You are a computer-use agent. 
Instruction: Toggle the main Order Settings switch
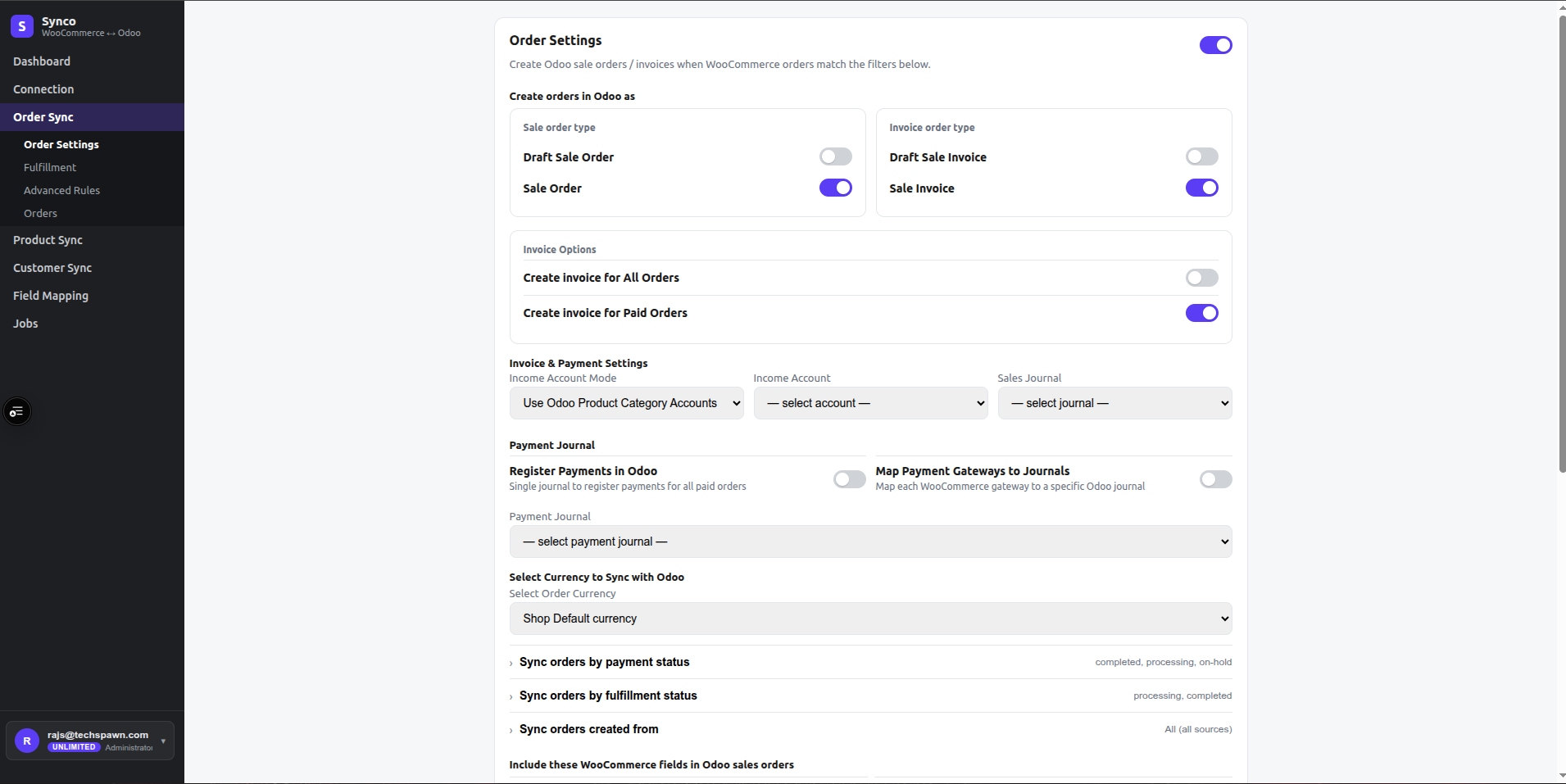pyautogui.click(x=1215, y=45)
